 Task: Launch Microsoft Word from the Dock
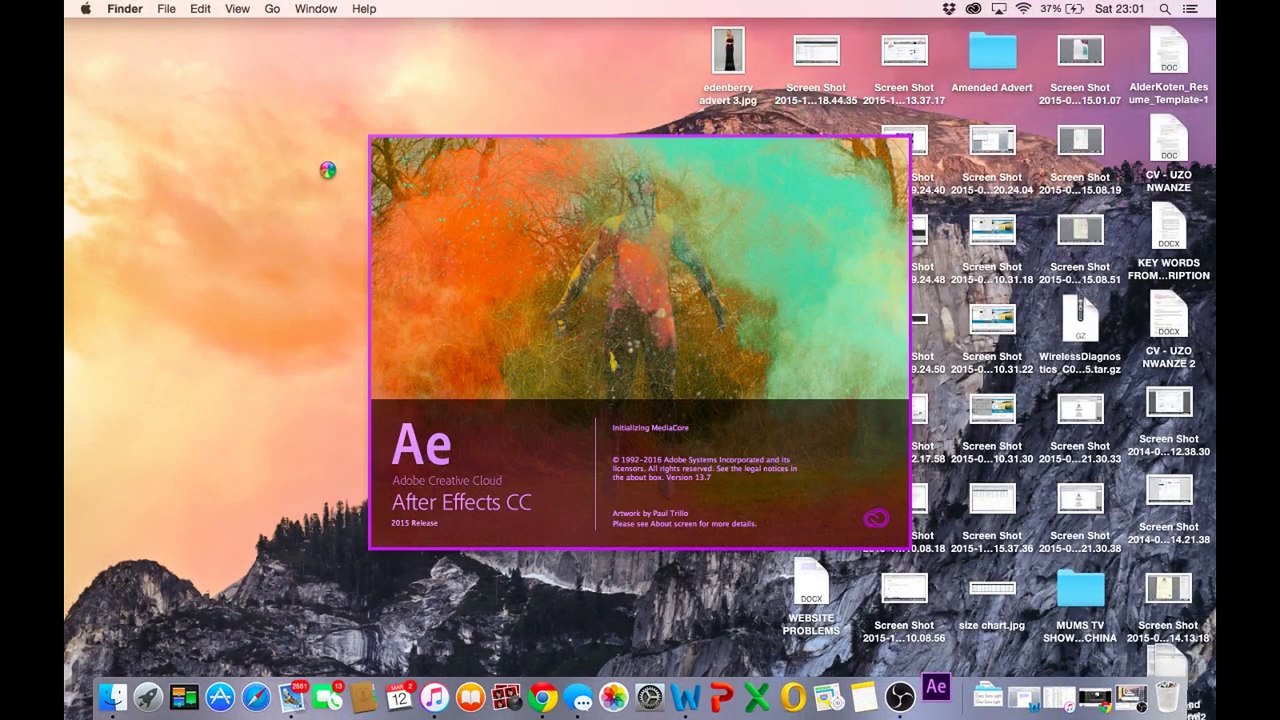(x=686, y=697)
